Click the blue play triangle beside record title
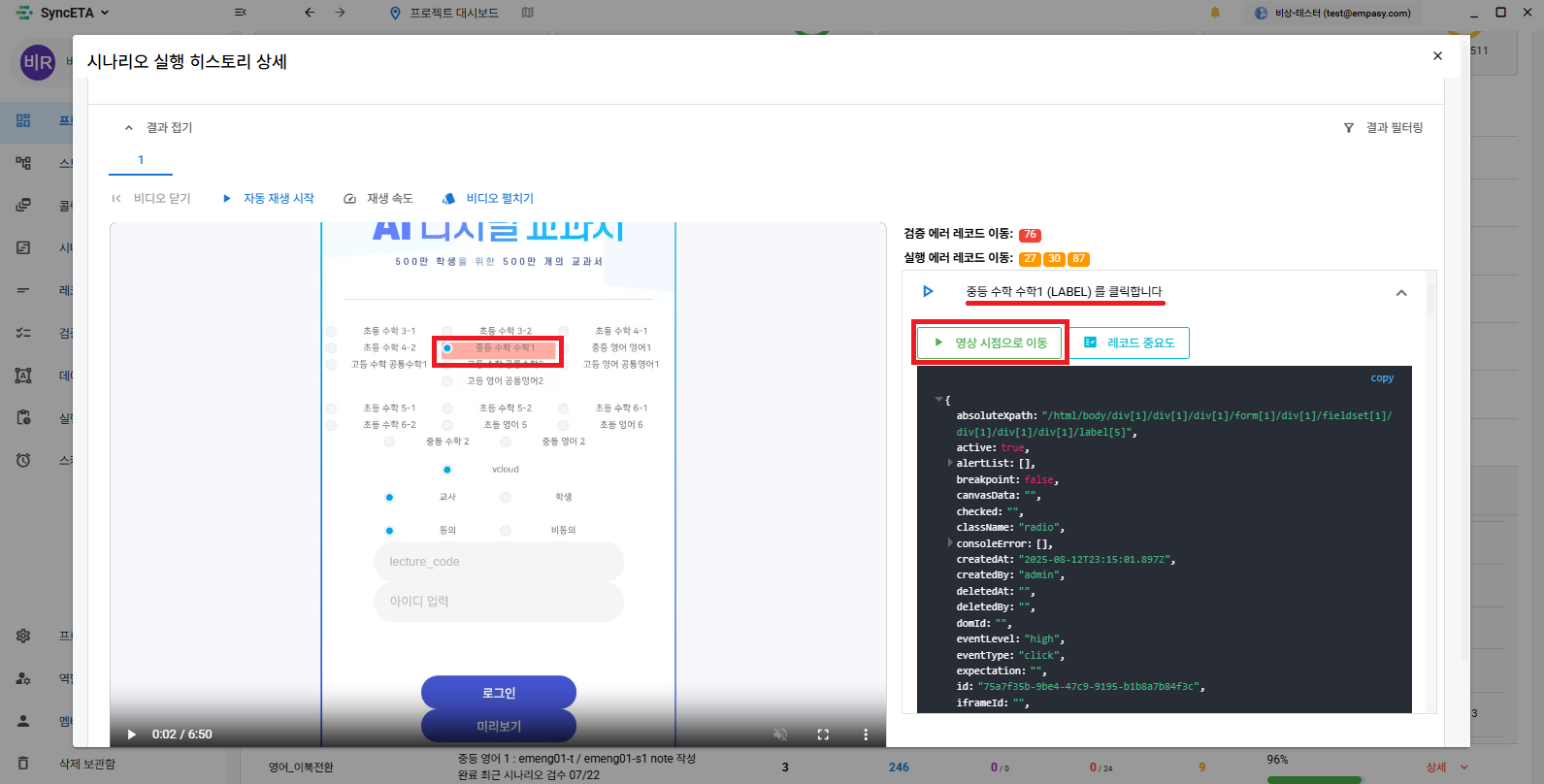Viewport: 1544px width, 784px height. pyautogui.click(x=928, y=291)
